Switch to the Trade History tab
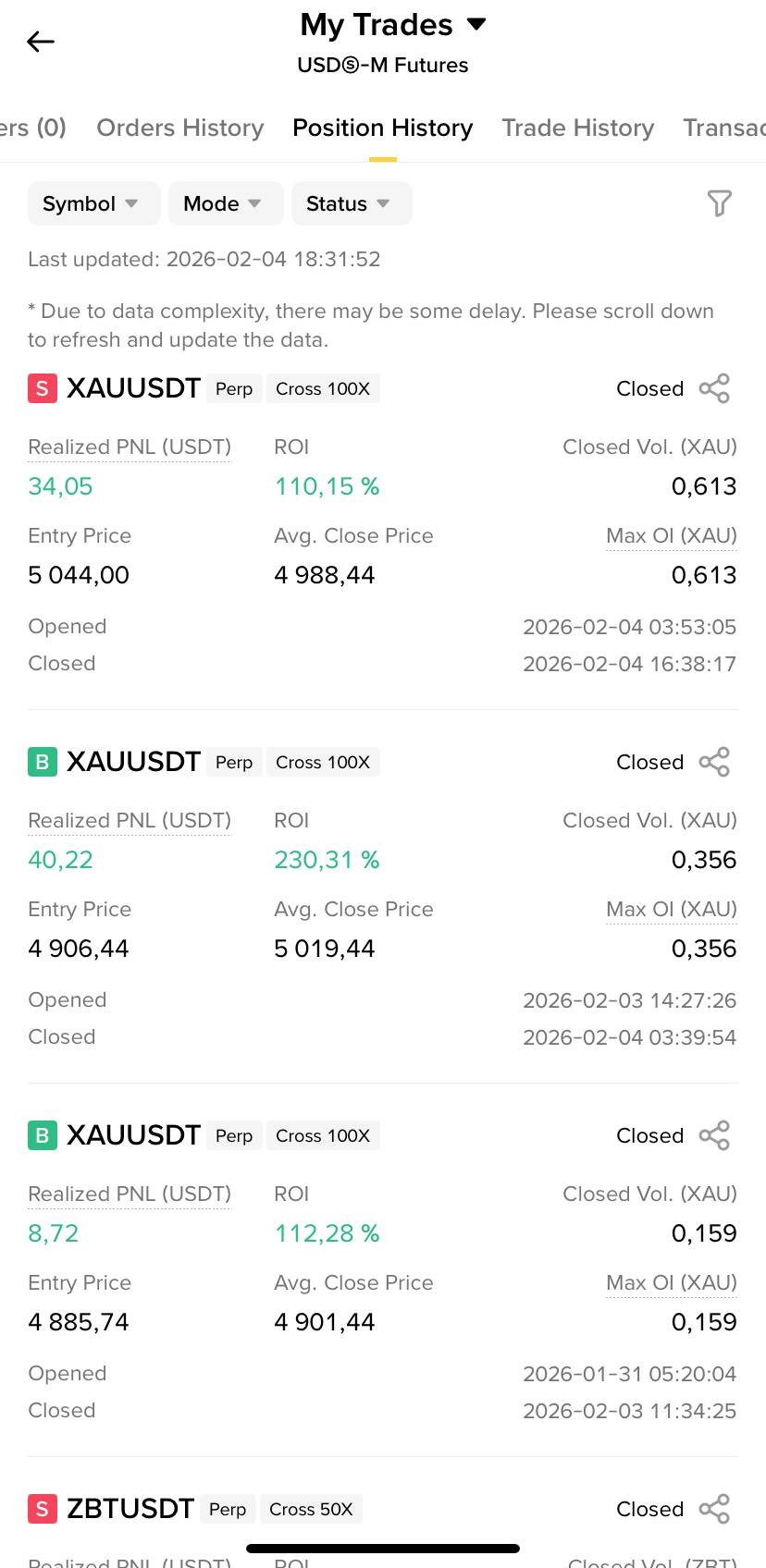The height and width of the screenshot is (1568, 766). [577, 128]
